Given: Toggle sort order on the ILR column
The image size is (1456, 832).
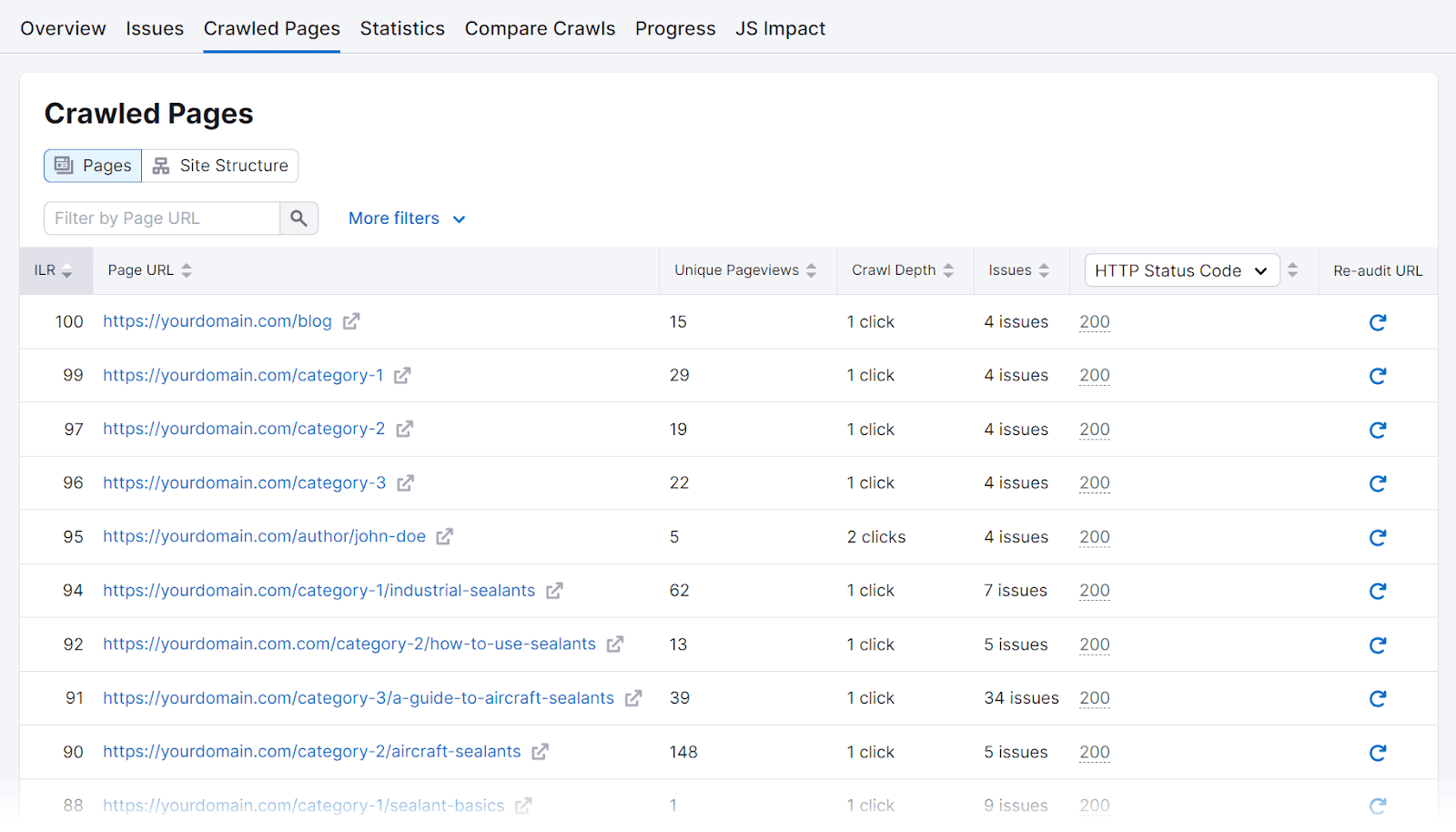Looking at the screenshot, I should (x=67, y=270).
